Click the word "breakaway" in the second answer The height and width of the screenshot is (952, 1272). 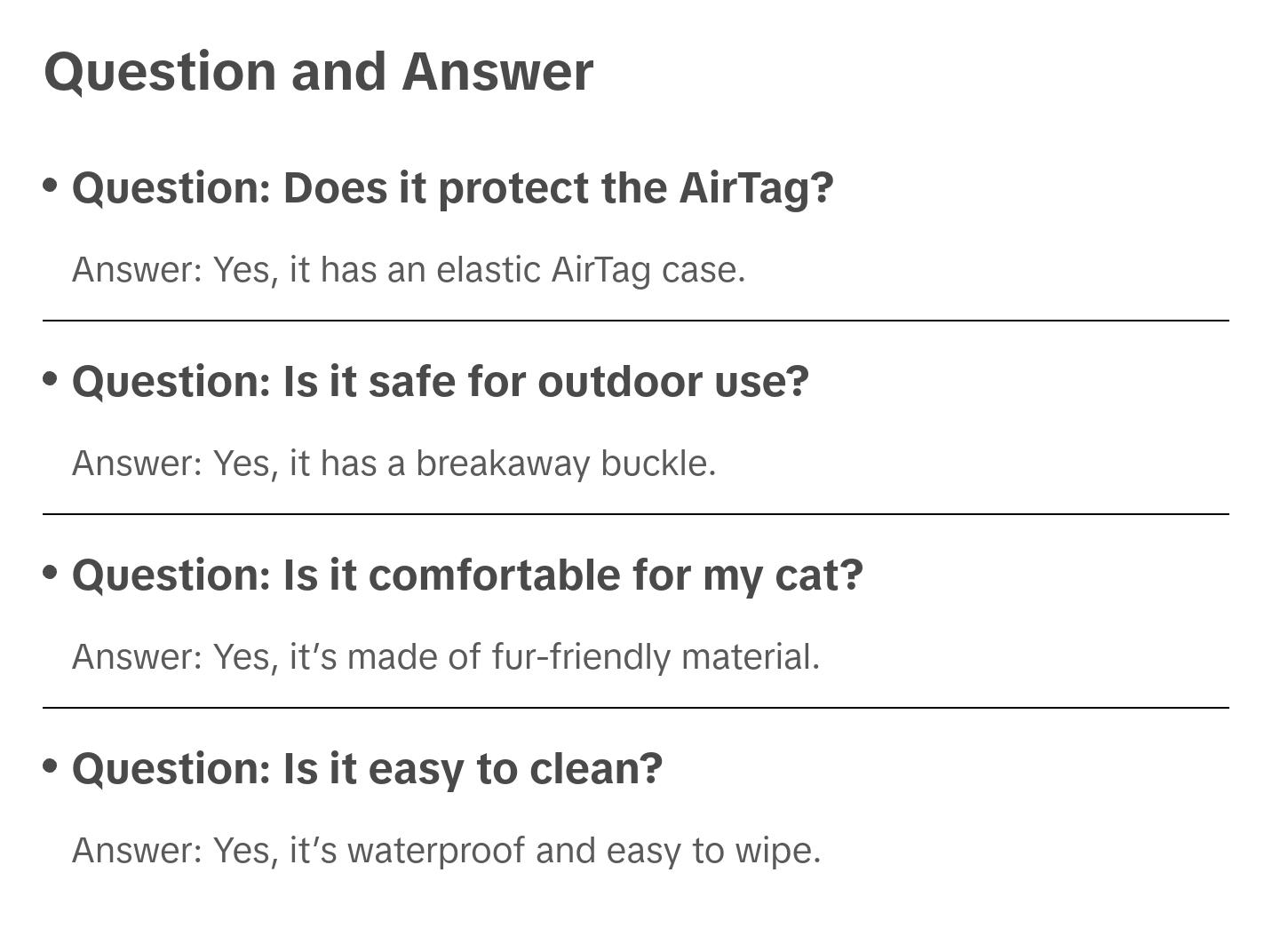pos(503,464)
